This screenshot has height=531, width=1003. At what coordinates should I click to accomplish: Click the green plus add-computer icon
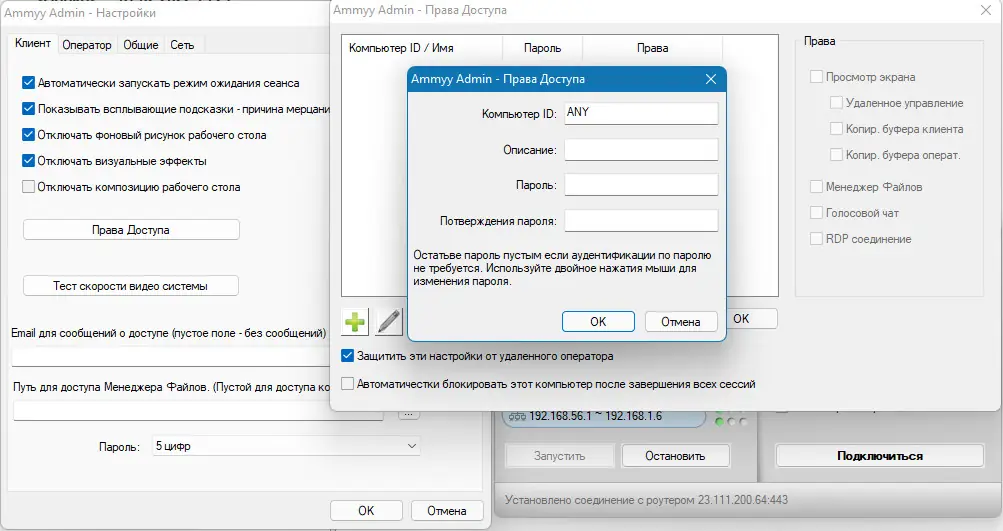click(355, 321)
